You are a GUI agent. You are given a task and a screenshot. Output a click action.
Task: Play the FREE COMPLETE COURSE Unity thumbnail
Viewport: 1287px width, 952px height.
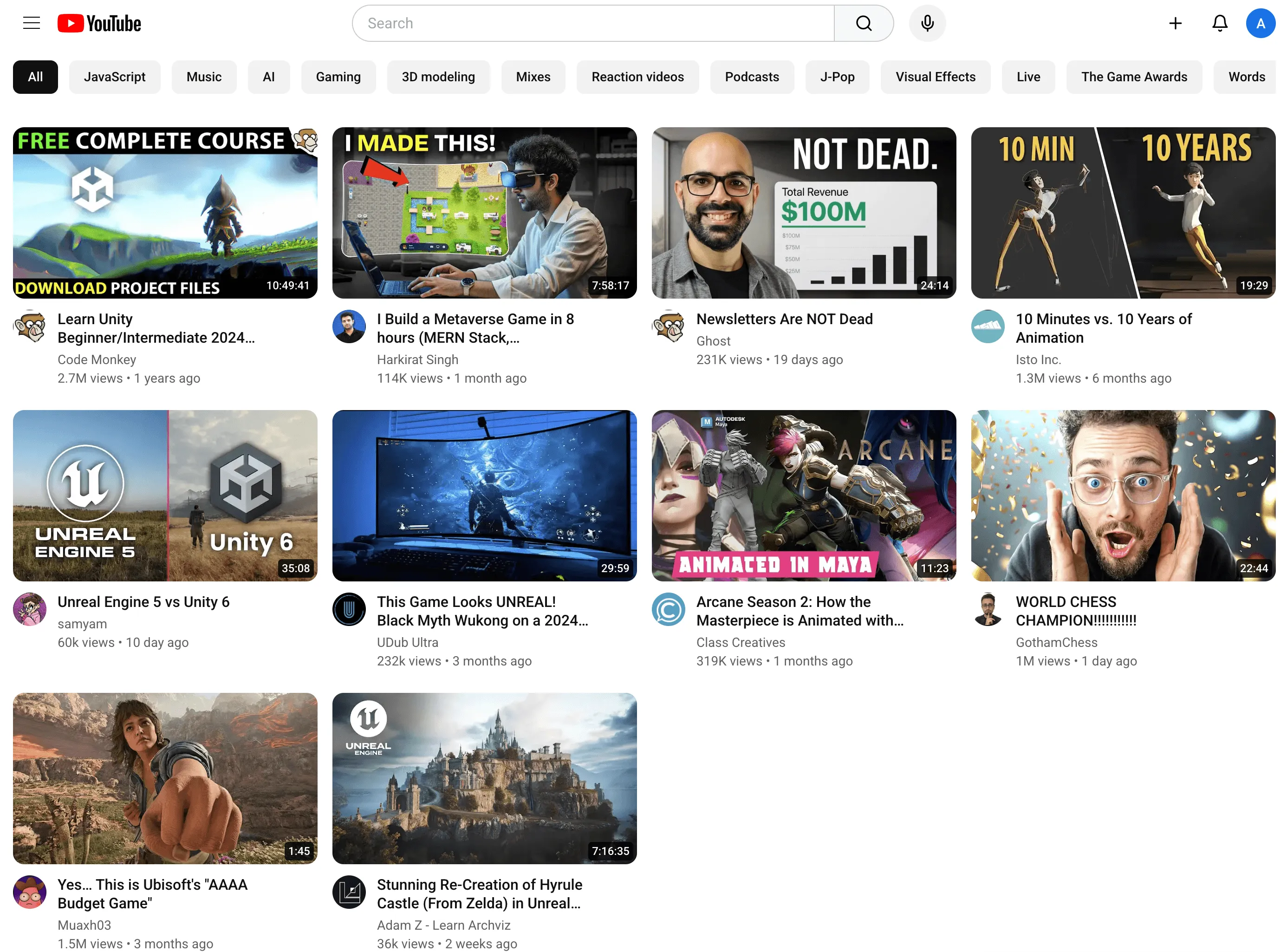165,213
